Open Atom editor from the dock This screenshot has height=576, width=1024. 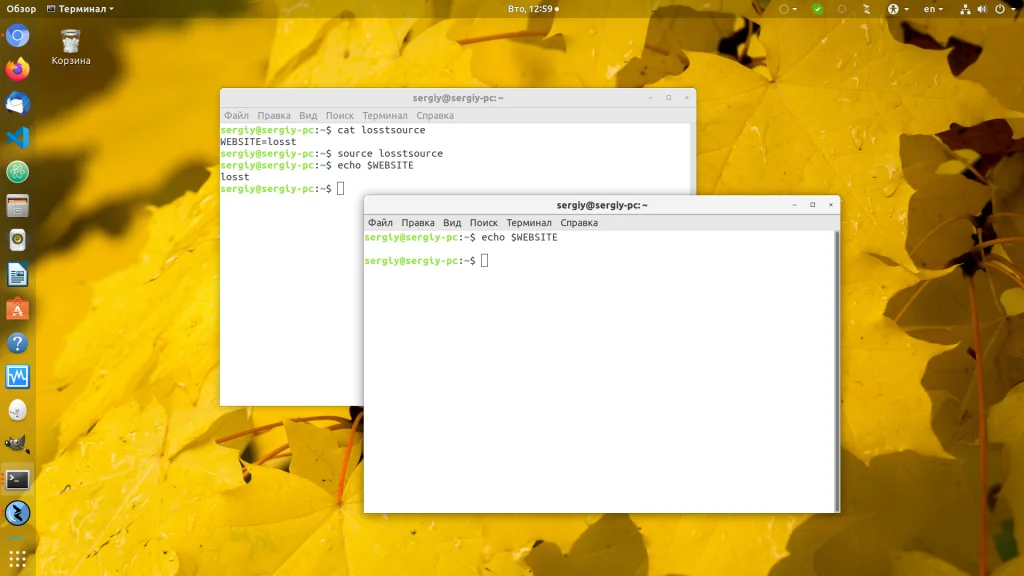click(x=18, y=172)
